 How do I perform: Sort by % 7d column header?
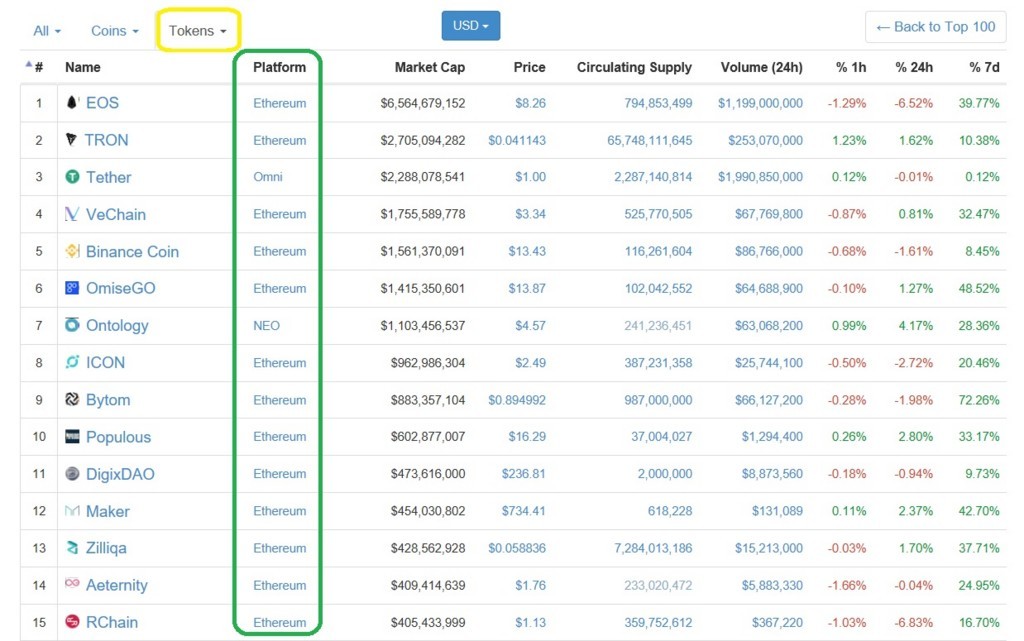(x=984, y=67)
